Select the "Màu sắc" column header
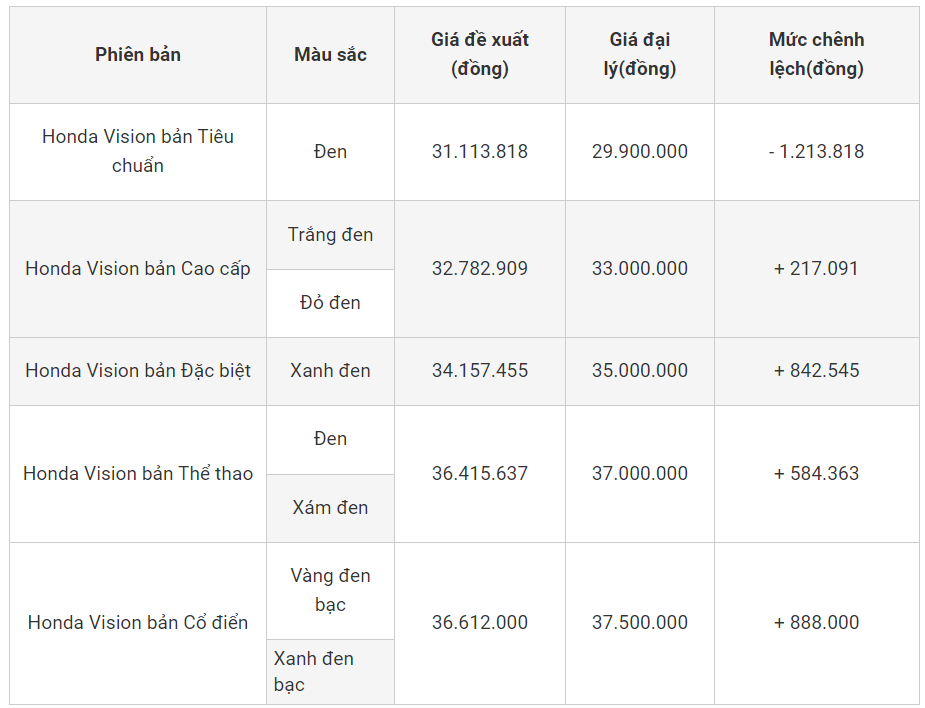The height and width of the screenshot is (708, 925). pyautogui.click(x=330, y=55)
